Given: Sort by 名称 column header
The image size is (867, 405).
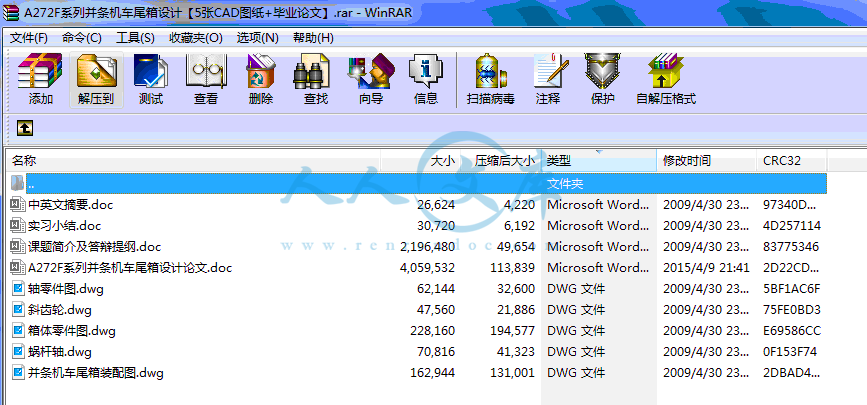Looking at the screenshot, I should point(192,161).
